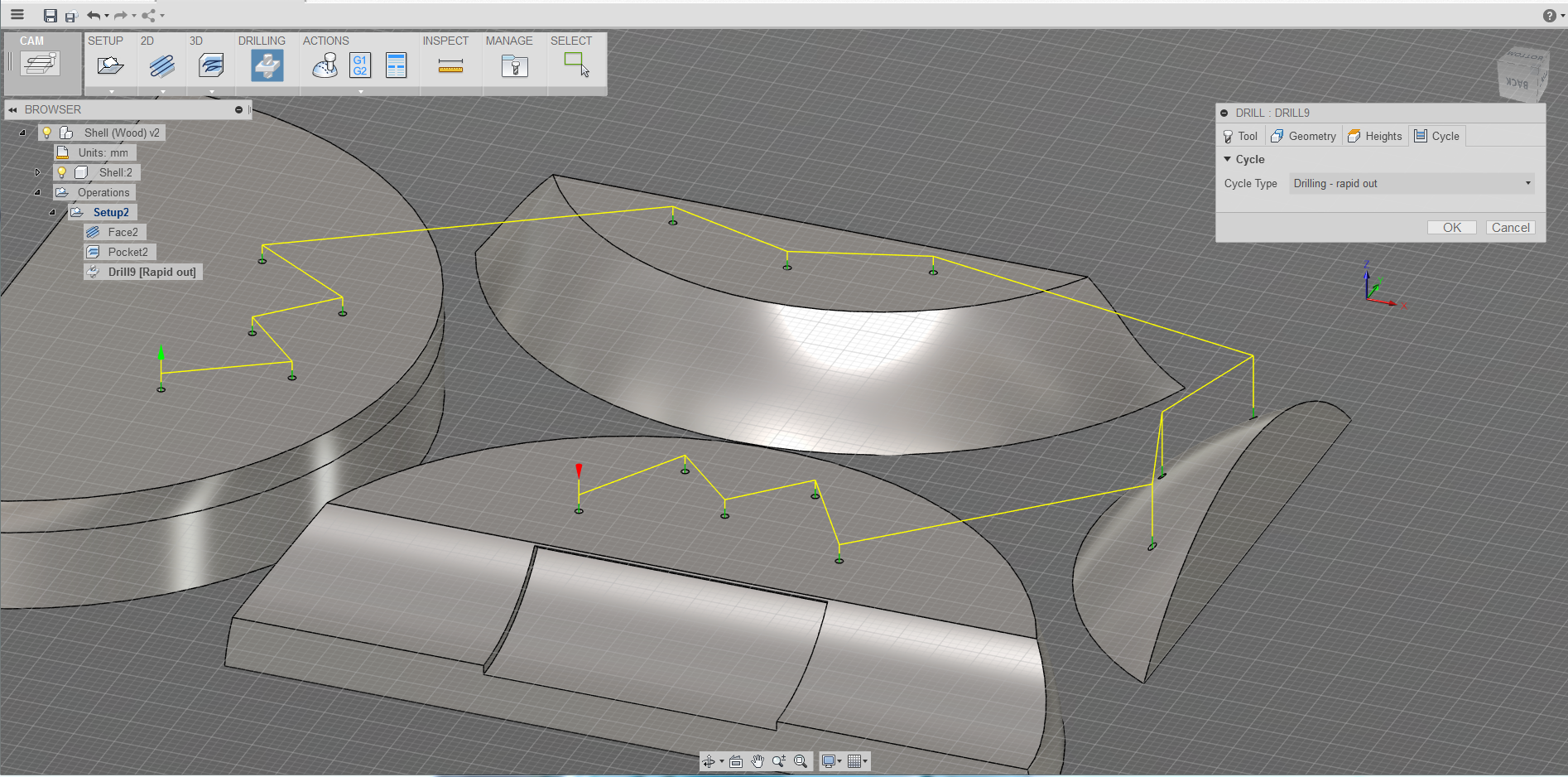Click the Save file icon
This screenshot has height=777, width=1568.
51,16
